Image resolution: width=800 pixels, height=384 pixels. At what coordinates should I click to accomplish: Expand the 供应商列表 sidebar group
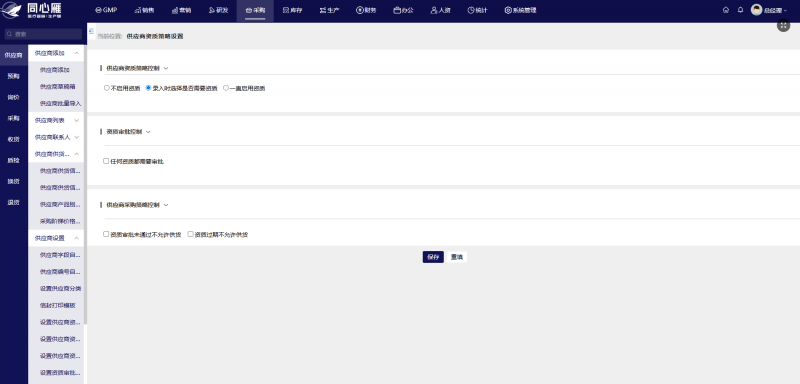point(57,120)
